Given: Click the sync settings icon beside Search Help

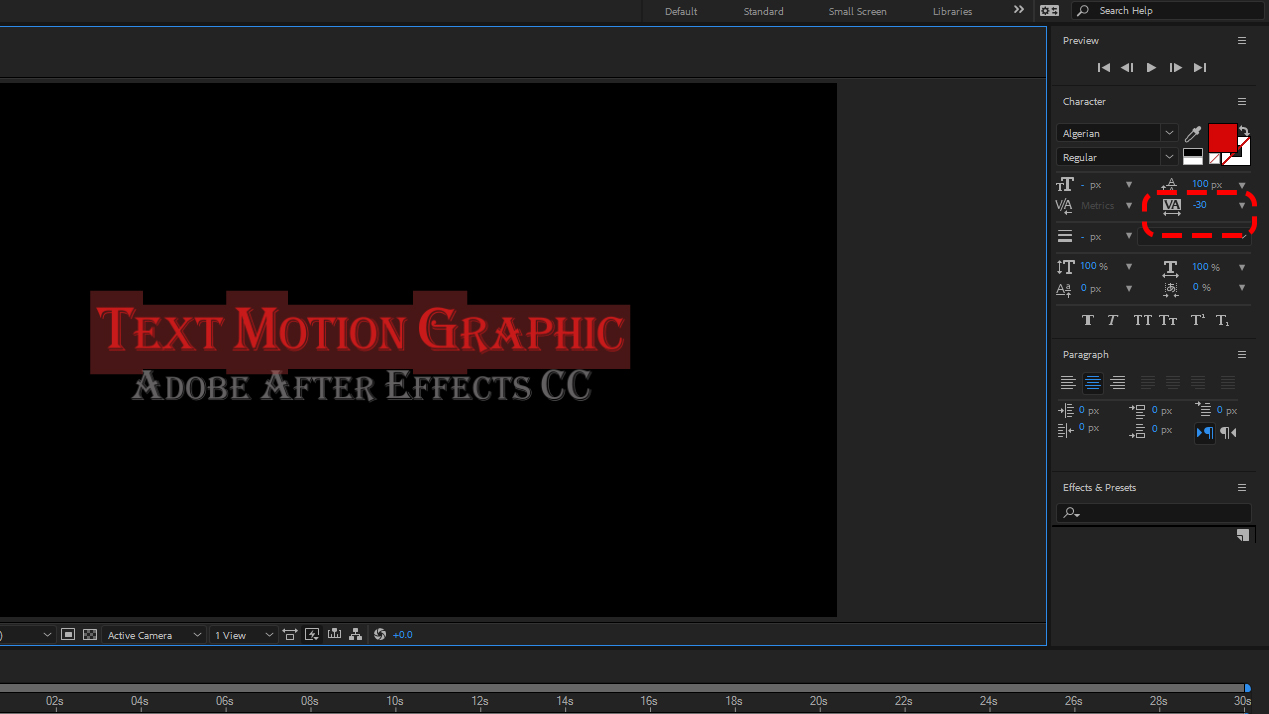Looking at the screenshot, I should (1048, 11).
